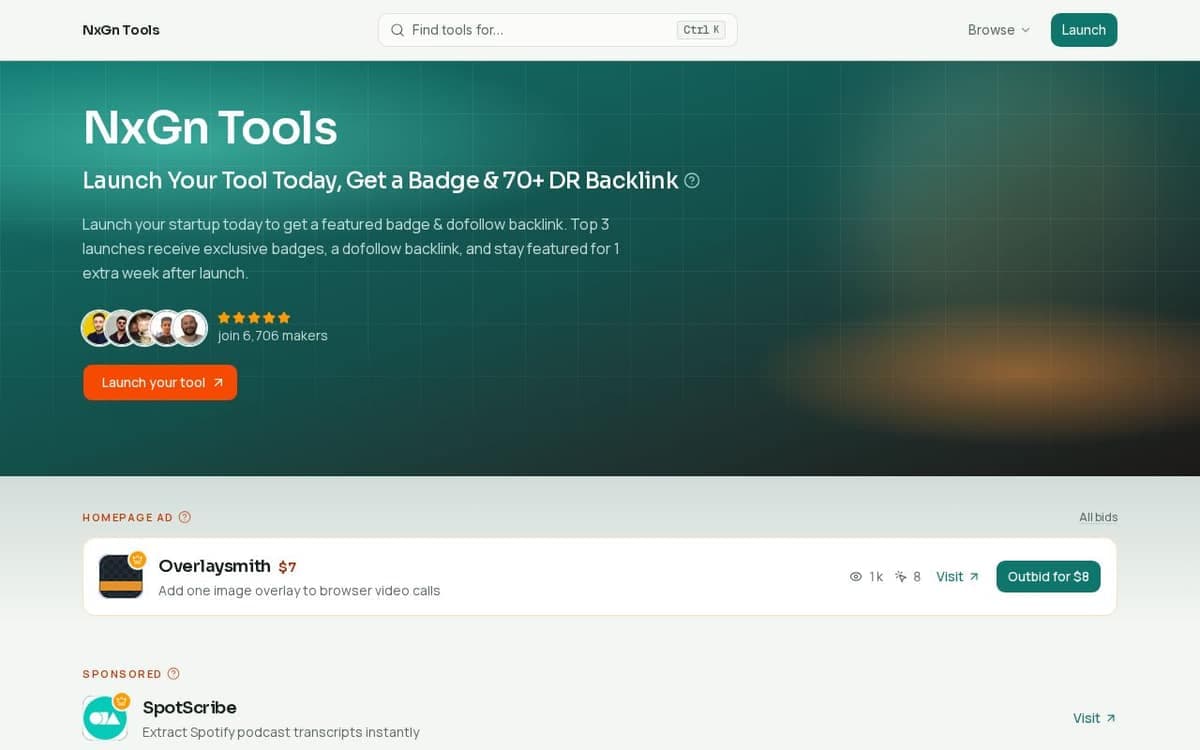Click the SpotScribe logo icon
Image resolution: width=1200 pixels, height=750 pixels.
(105, 718)
